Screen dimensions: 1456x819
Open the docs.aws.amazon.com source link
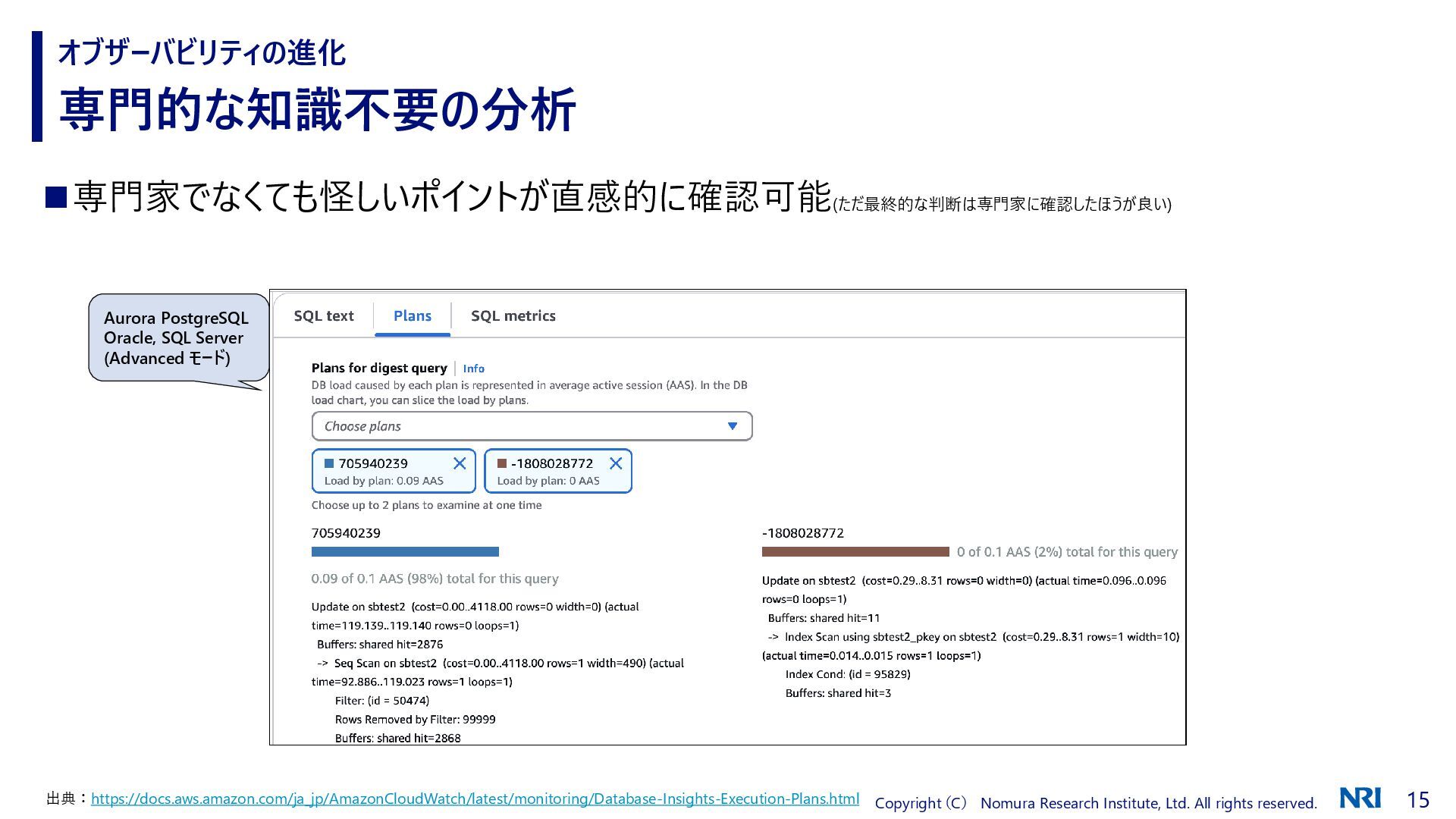[x=475, y=799]
